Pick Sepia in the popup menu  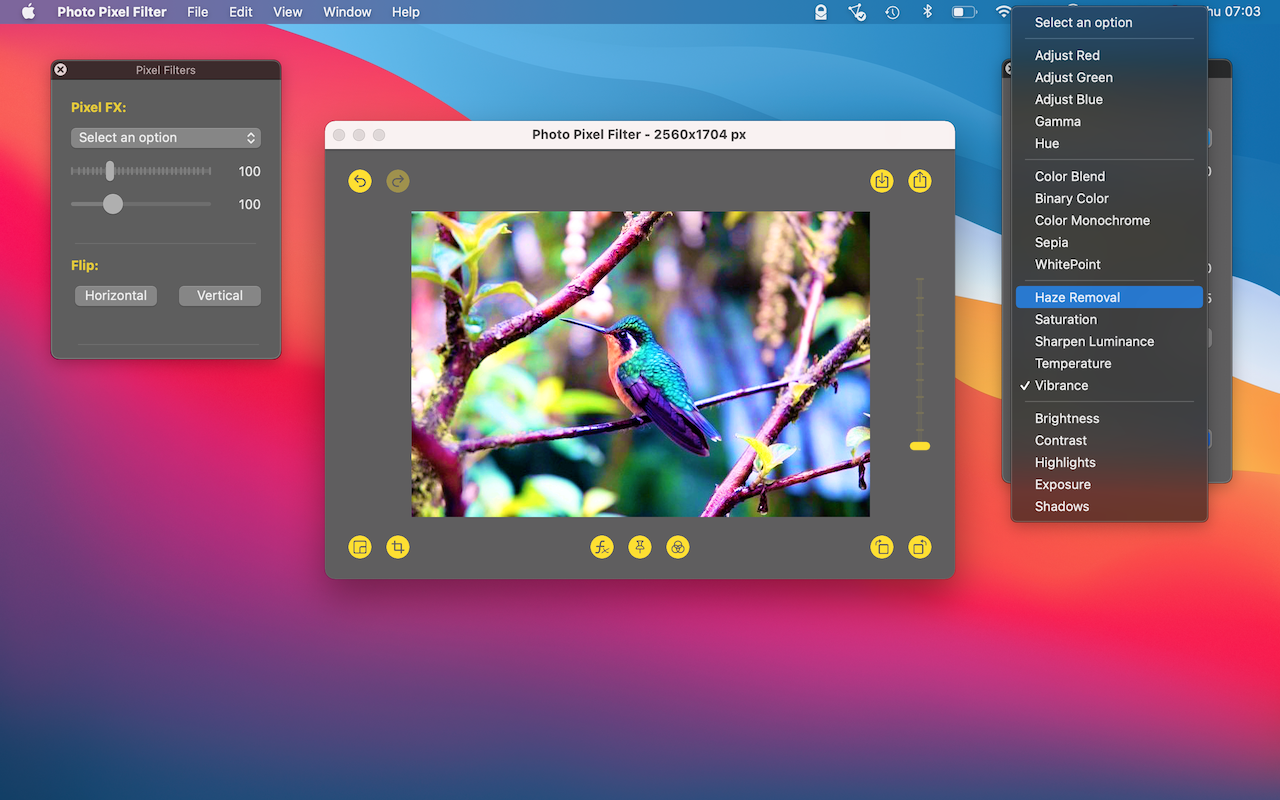click(x=1051, y=243)
